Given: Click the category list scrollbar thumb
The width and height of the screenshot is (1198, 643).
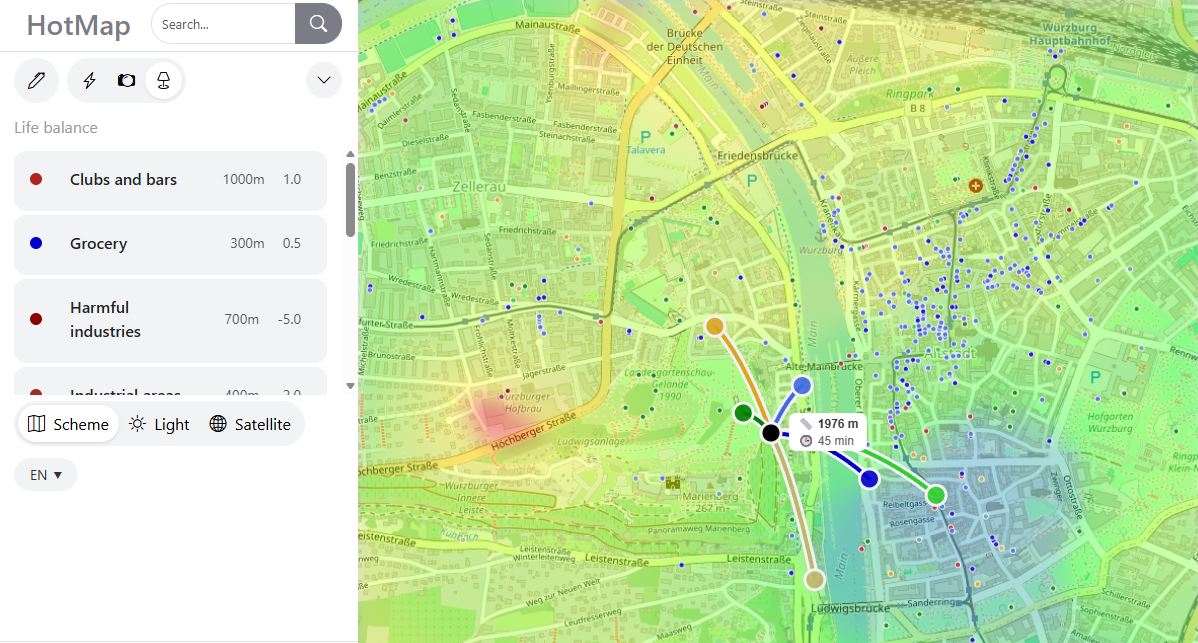Looking at the screenshot, I should coord(350,199).
